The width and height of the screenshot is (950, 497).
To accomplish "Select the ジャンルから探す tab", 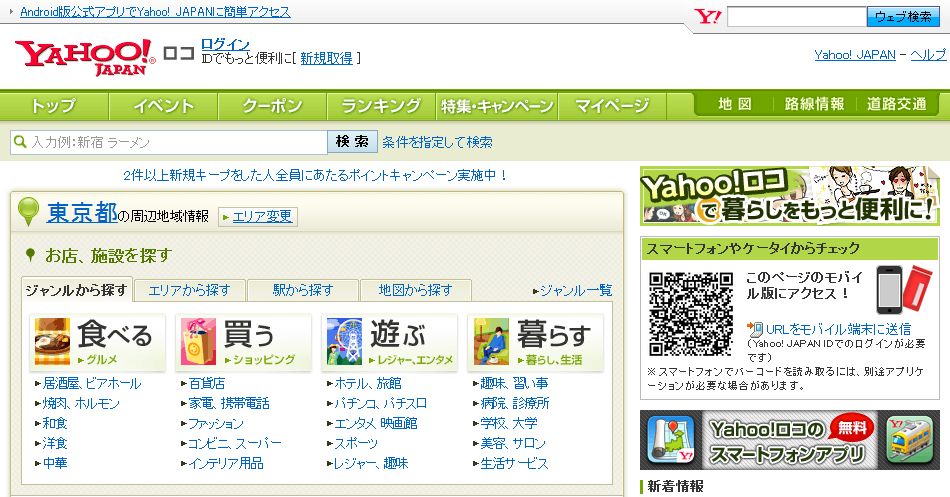I will click(77, 290).
